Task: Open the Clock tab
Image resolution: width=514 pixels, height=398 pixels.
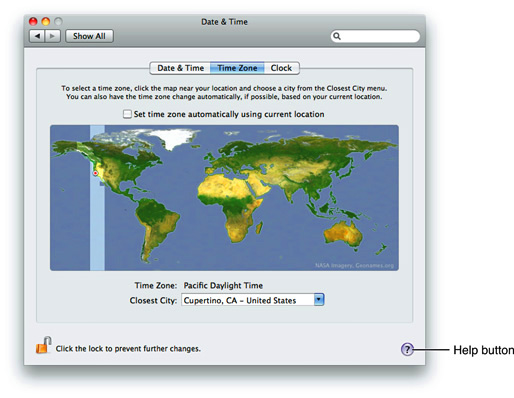Action: tap(281, 68)
